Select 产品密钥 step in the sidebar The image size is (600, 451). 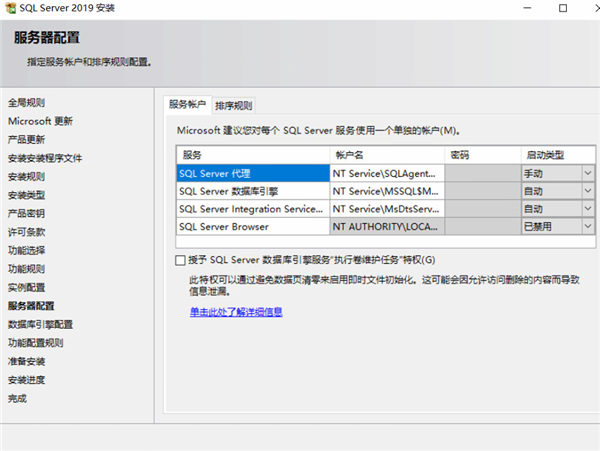point(26,213)
